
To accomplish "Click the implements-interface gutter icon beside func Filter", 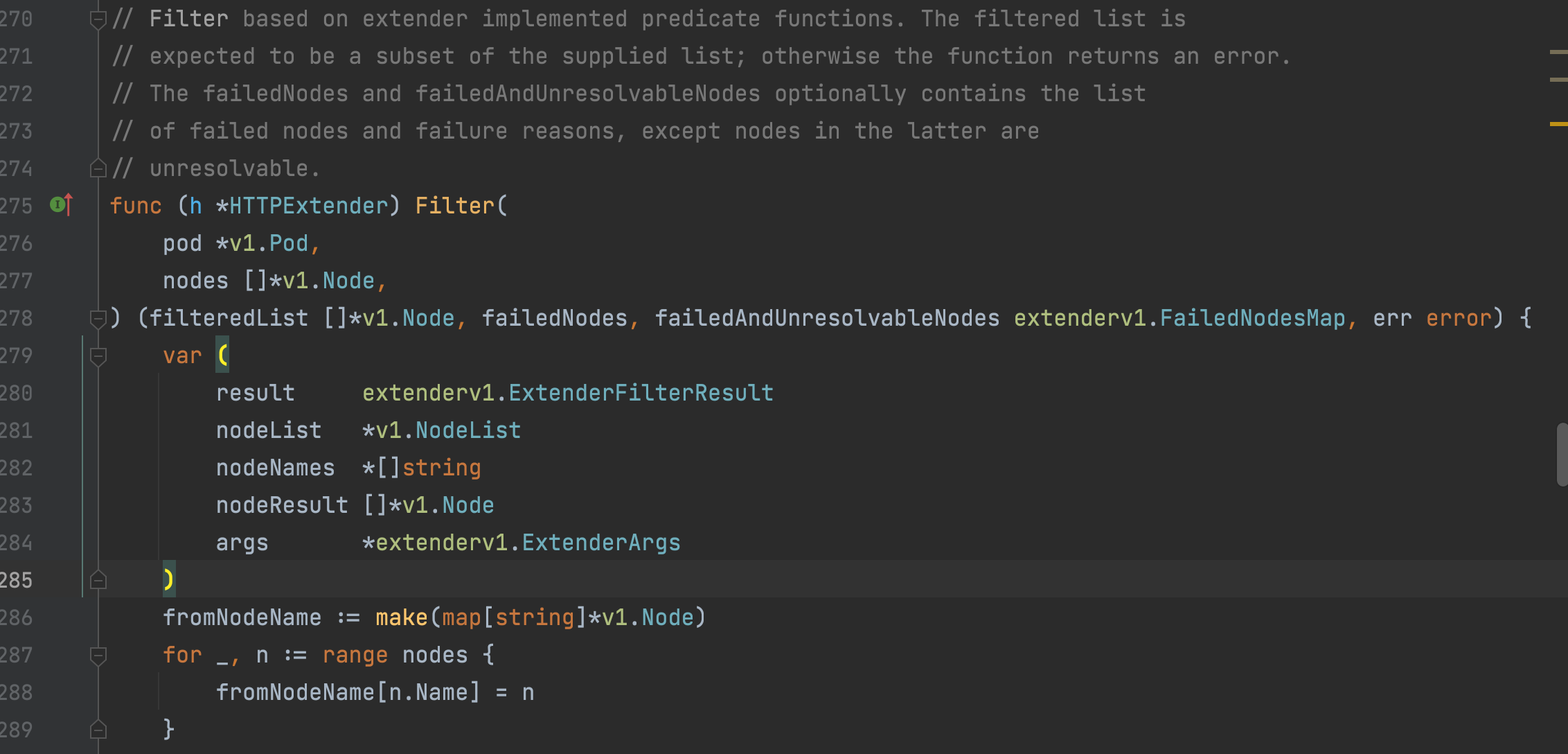I will (60, 205).
